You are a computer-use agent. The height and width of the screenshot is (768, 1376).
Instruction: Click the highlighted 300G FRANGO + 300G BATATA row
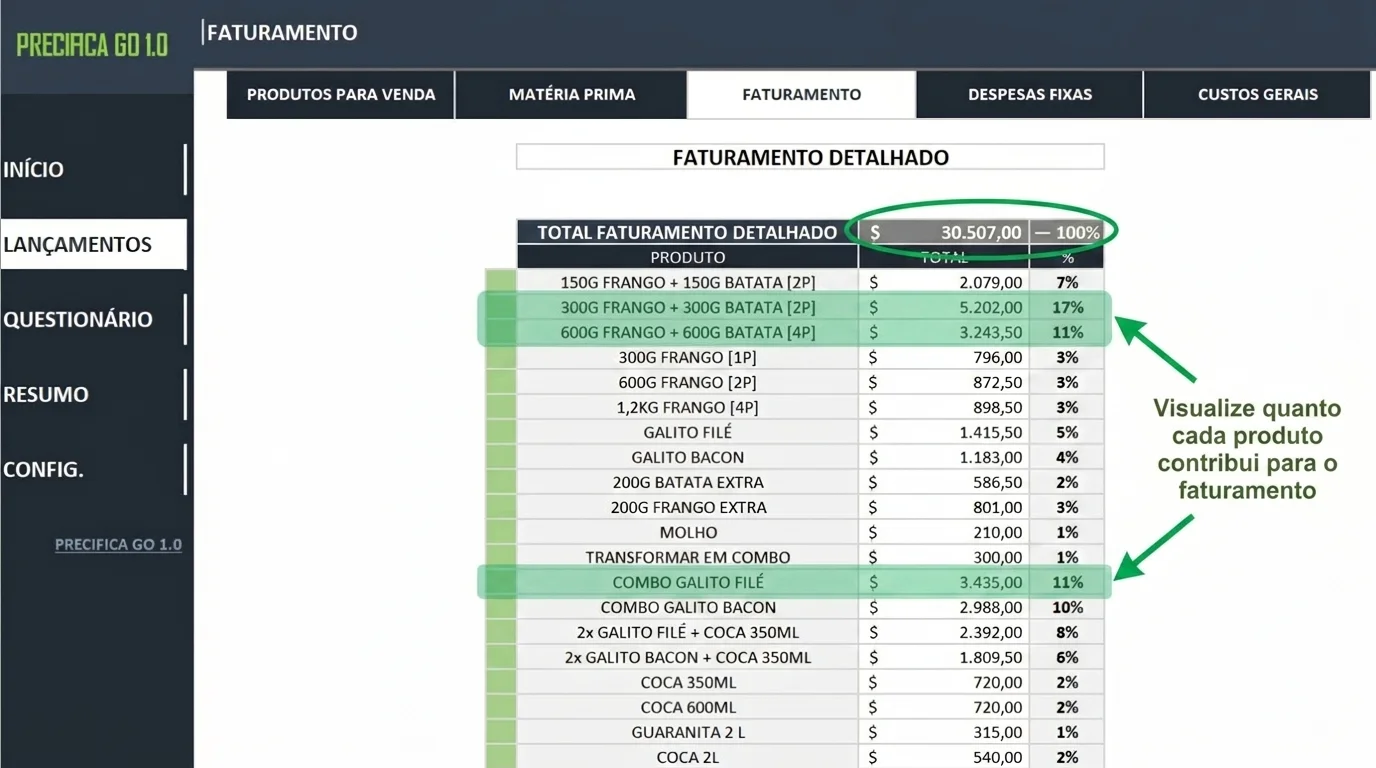(x=687, y=307)
